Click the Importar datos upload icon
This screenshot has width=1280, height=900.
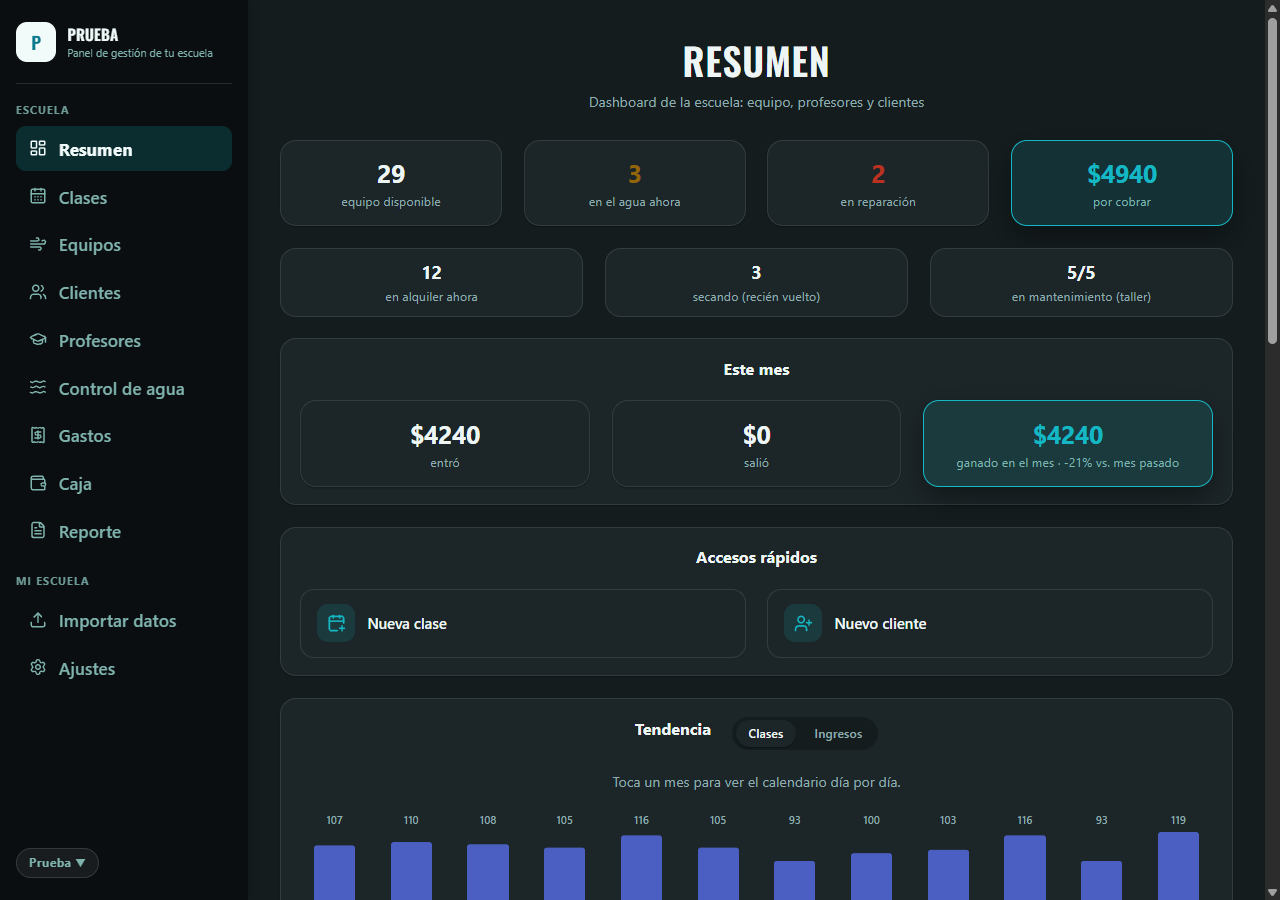pyautogui.click(x=38, y=621)
